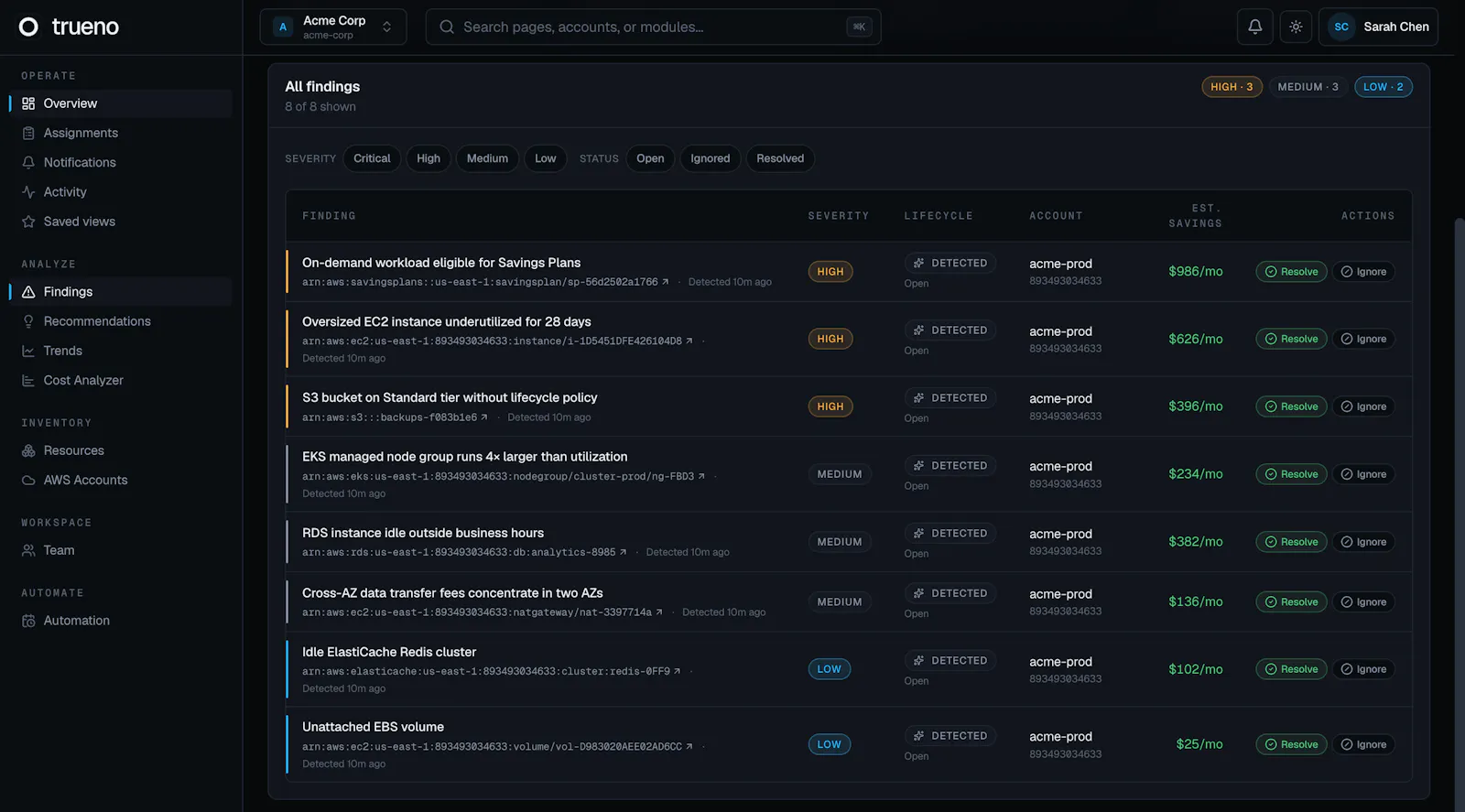Open the Trends sidebar item

click(x=62, y=351)
